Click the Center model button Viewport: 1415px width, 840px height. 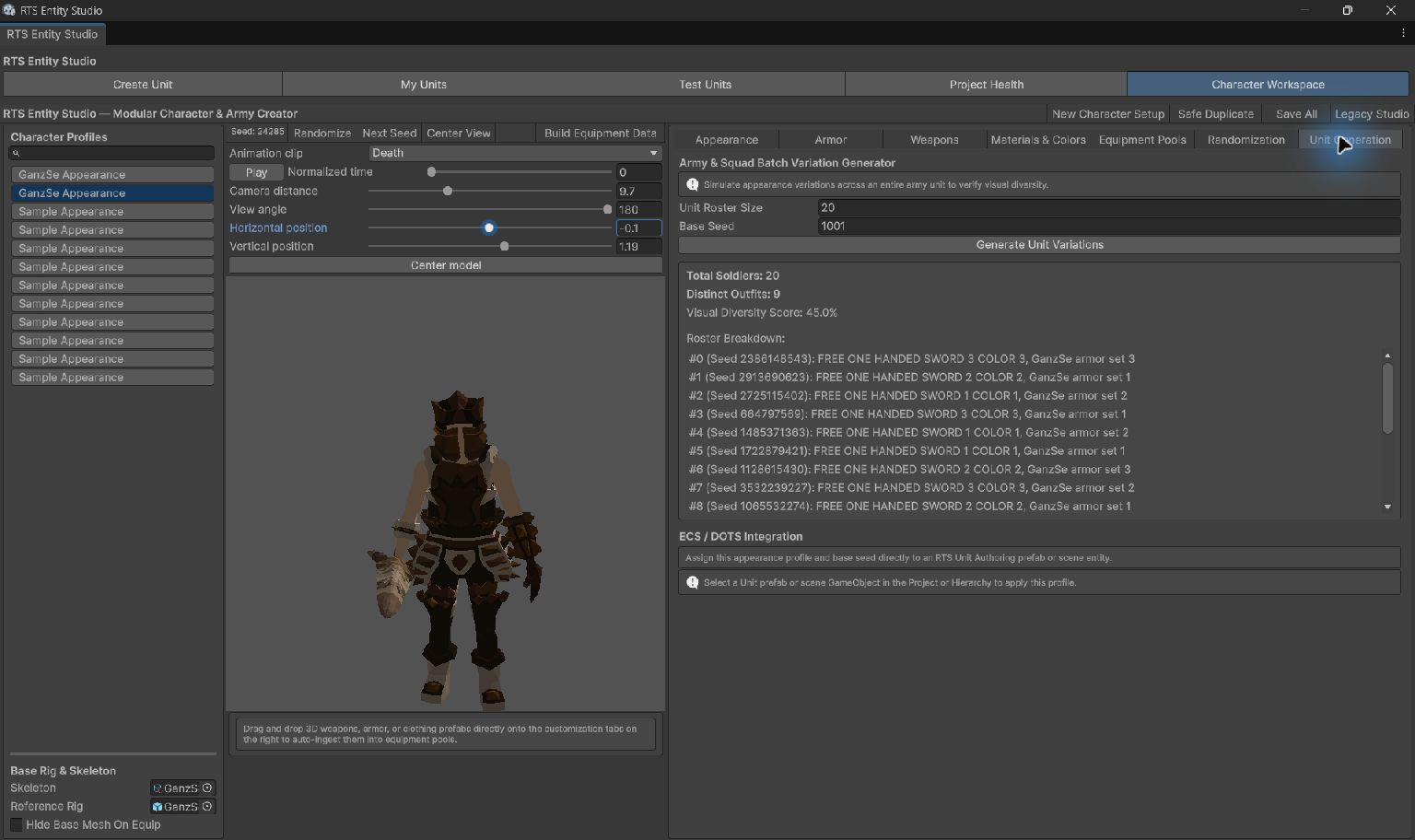pyautogui.click(x=446, y=265)
